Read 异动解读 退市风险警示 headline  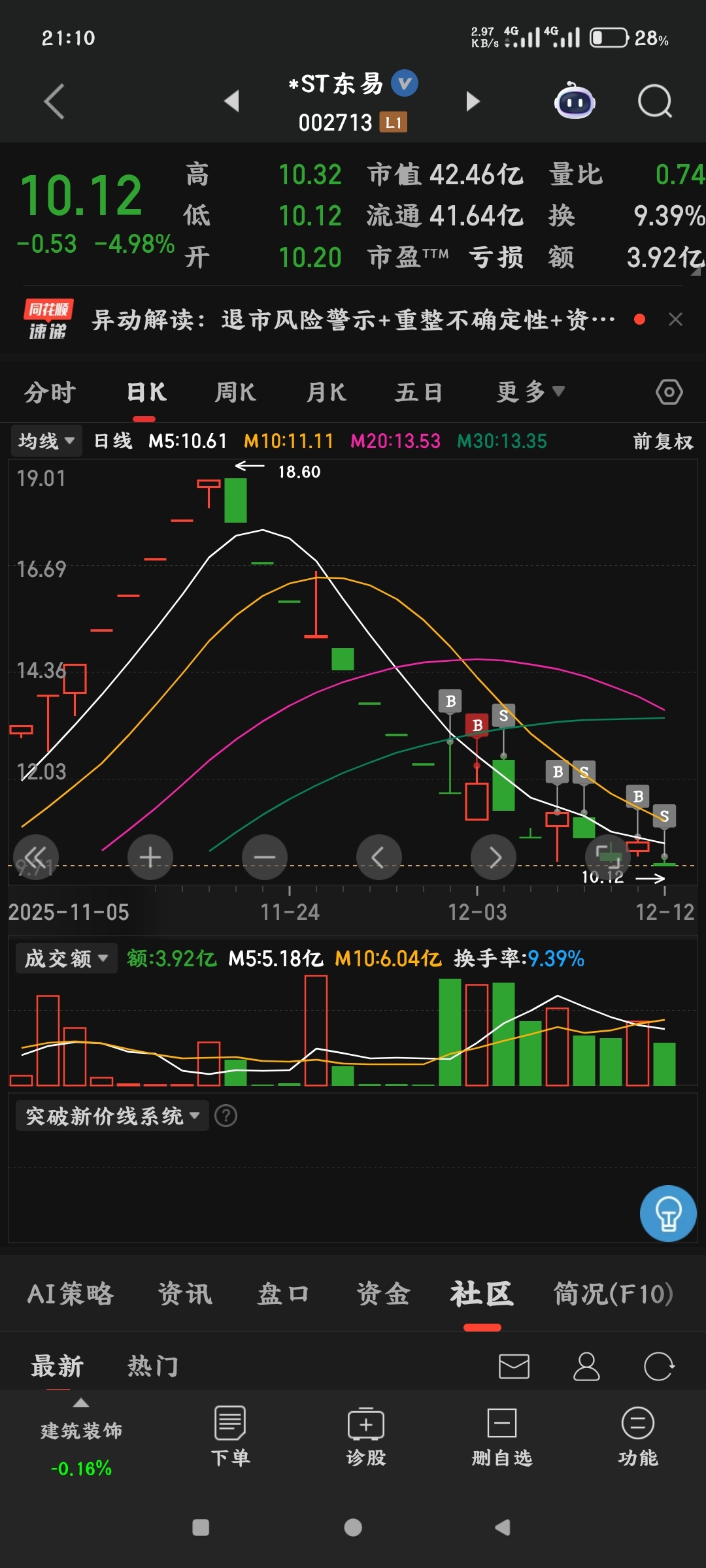[x=353, y=319]
